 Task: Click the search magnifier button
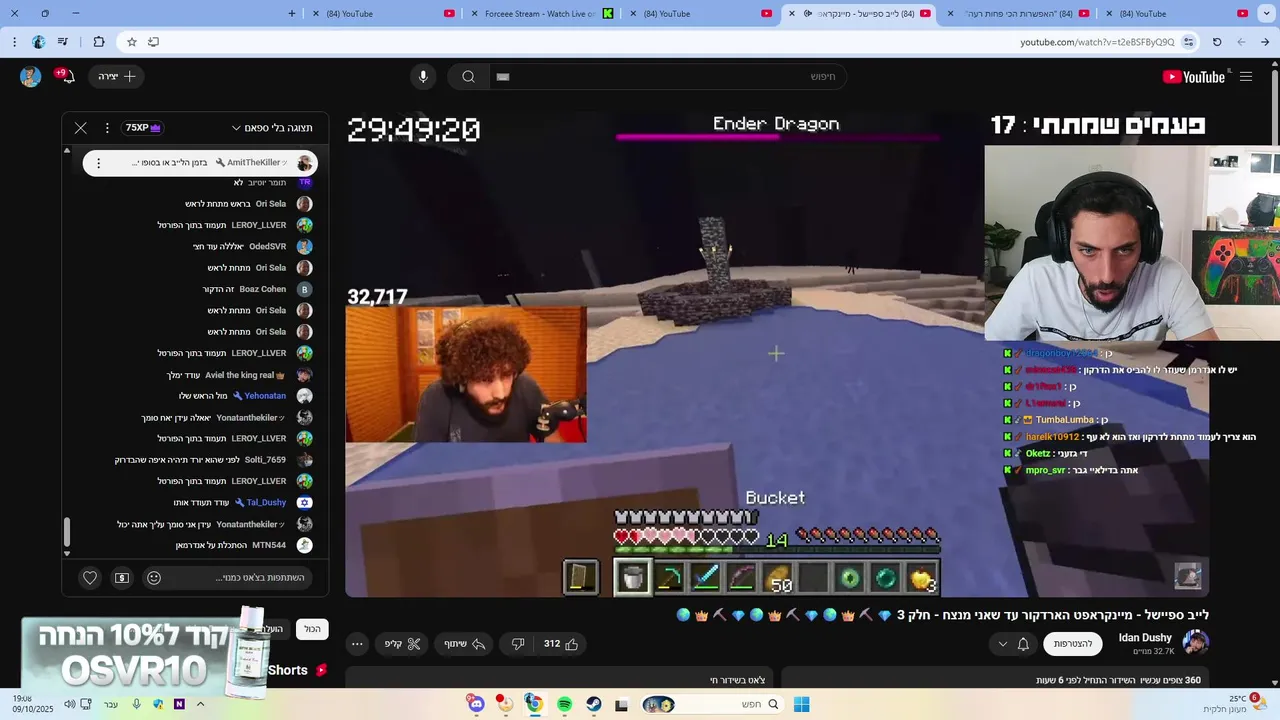coord(468,77)
